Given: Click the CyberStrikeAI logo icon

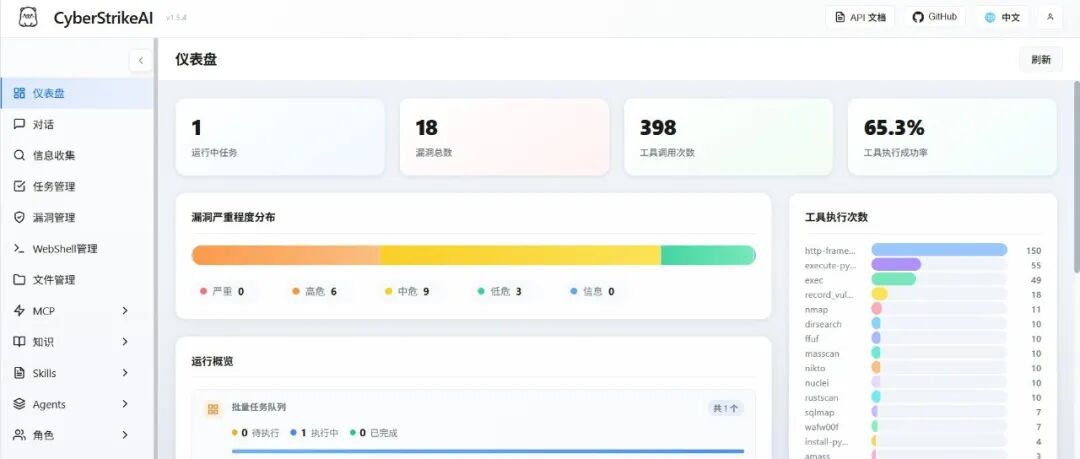Looking at the screenshot, I should coord(28,17).
